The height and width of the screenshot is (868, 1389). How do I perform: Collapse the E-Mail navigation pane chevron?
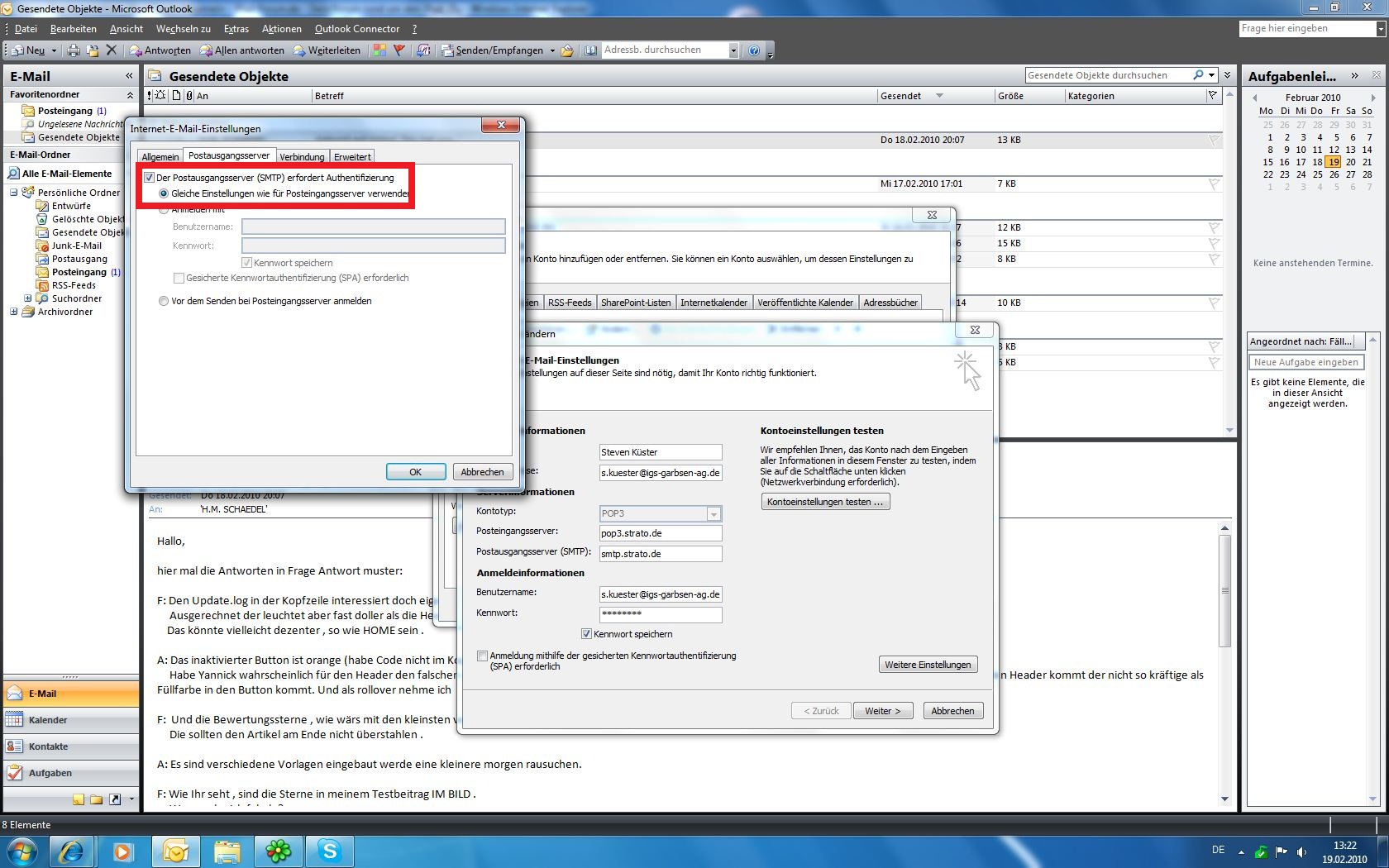129,76
